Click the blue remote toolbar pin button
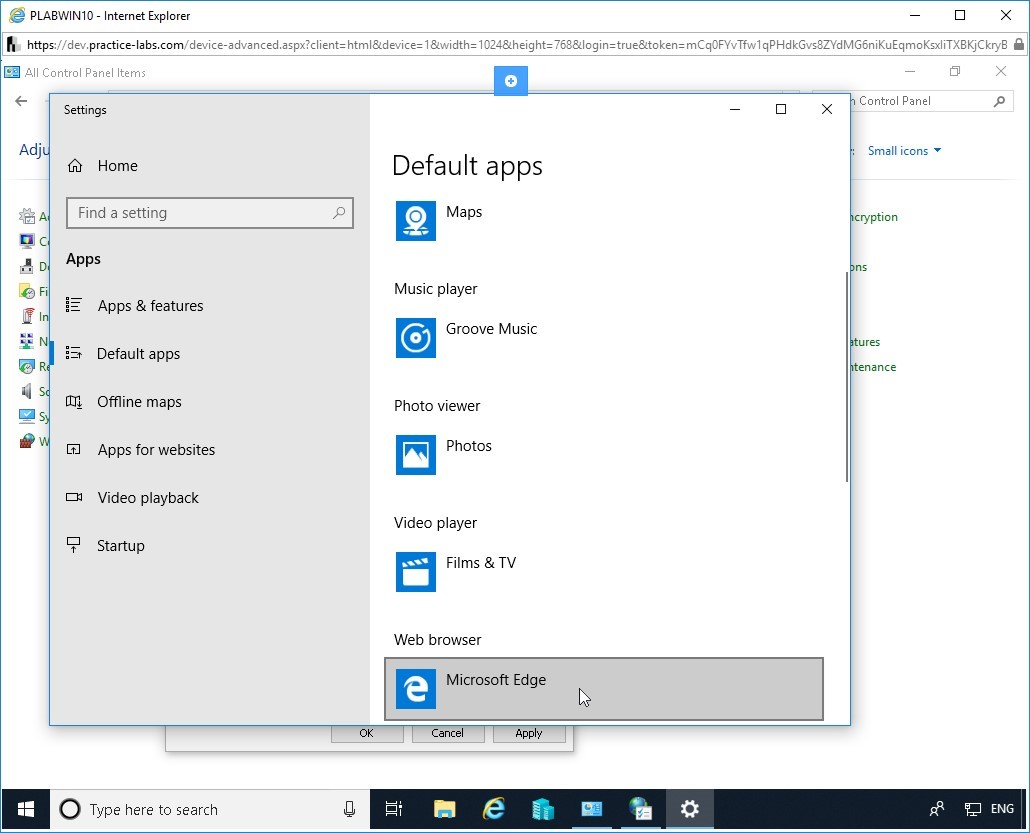Viewport: 1030px width, 833px height. click(510, 81)
